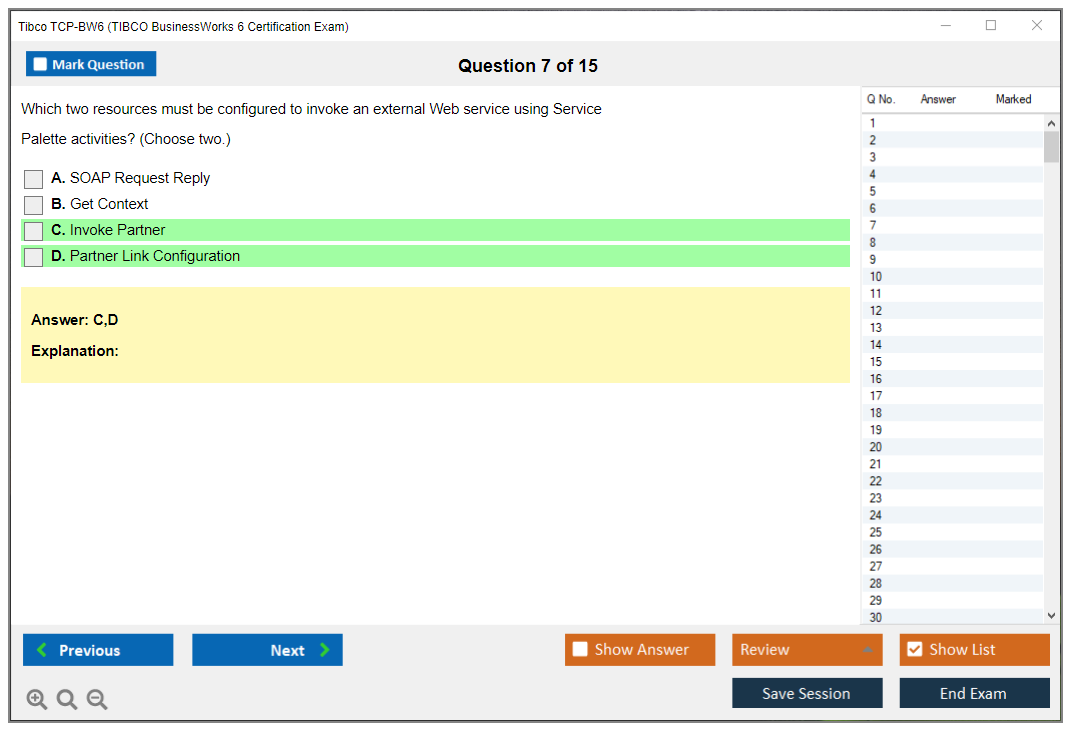Maximize the exam window

pyautogui.click(x=991, y=26)
